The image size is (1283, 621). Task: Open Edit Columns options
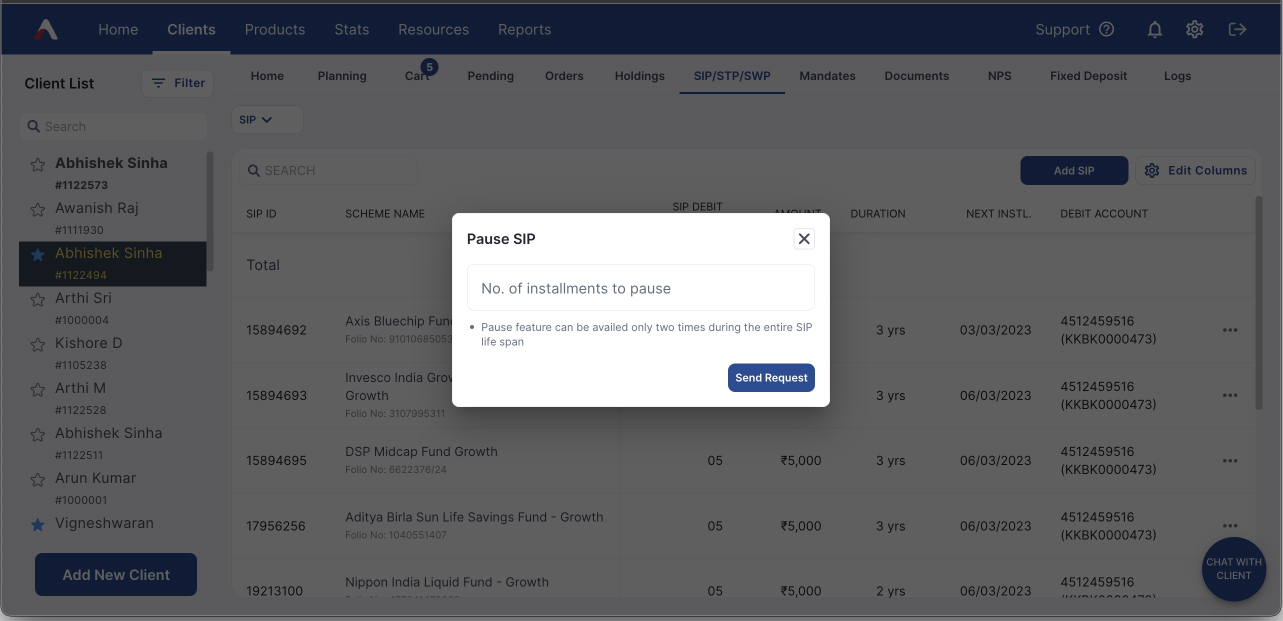pos(1196,170)
